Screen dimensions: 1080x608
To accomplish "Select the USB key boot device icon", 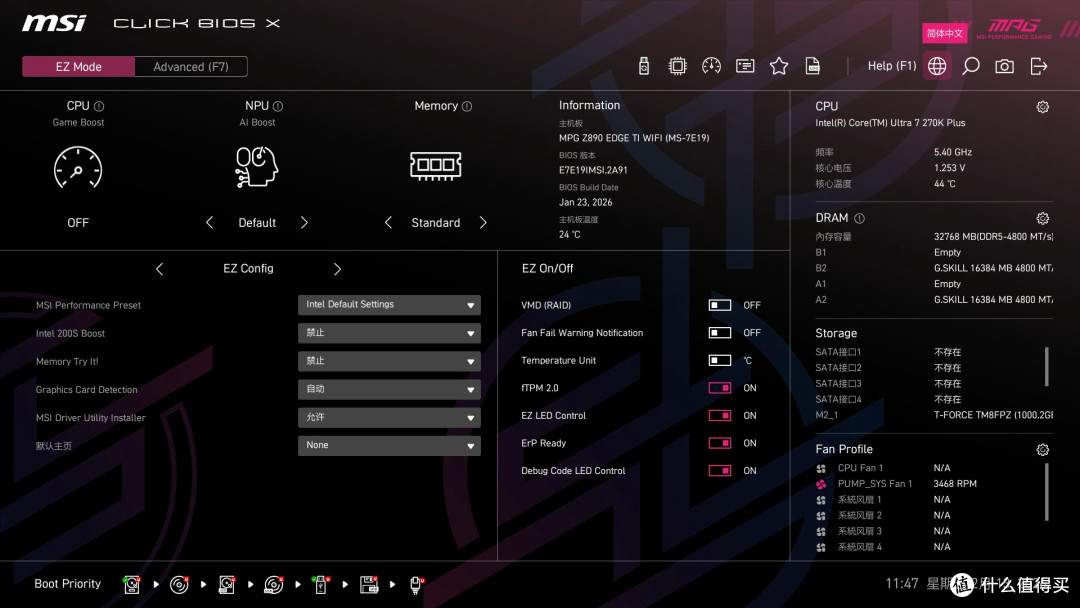I will point(320,585).
